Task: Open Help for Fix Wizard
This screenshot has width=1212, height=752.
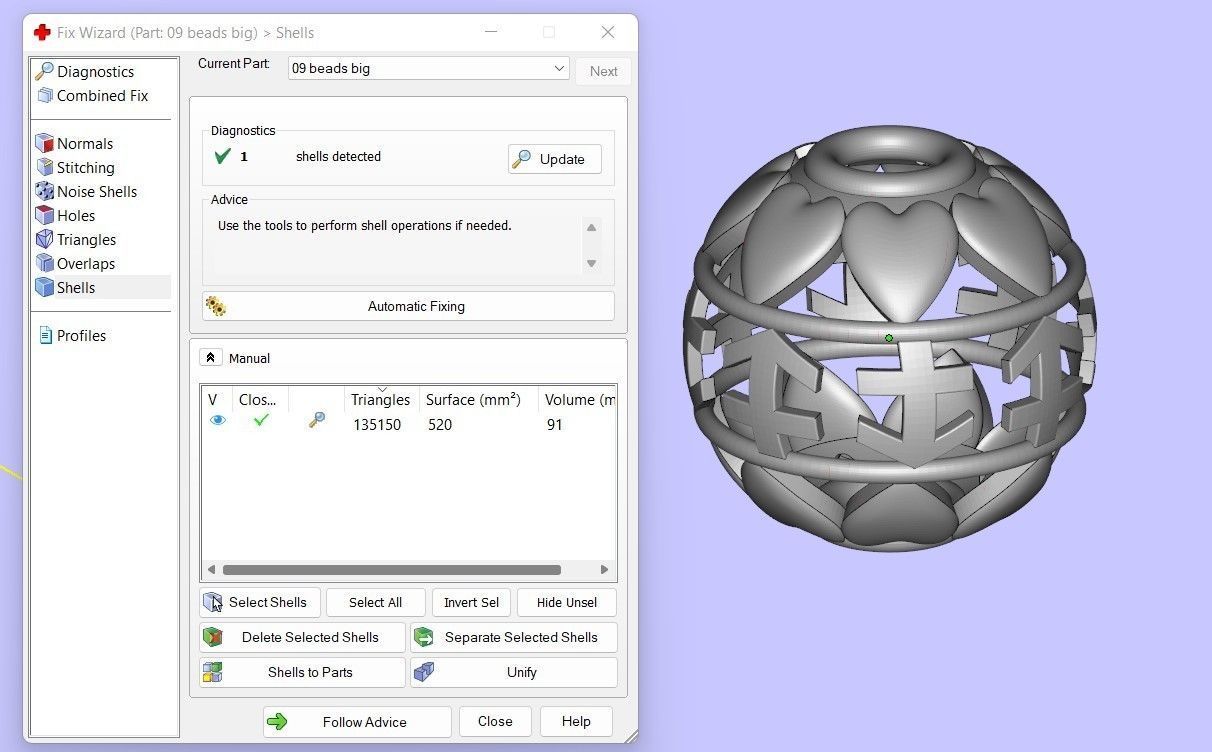Action: pos(576,722)
